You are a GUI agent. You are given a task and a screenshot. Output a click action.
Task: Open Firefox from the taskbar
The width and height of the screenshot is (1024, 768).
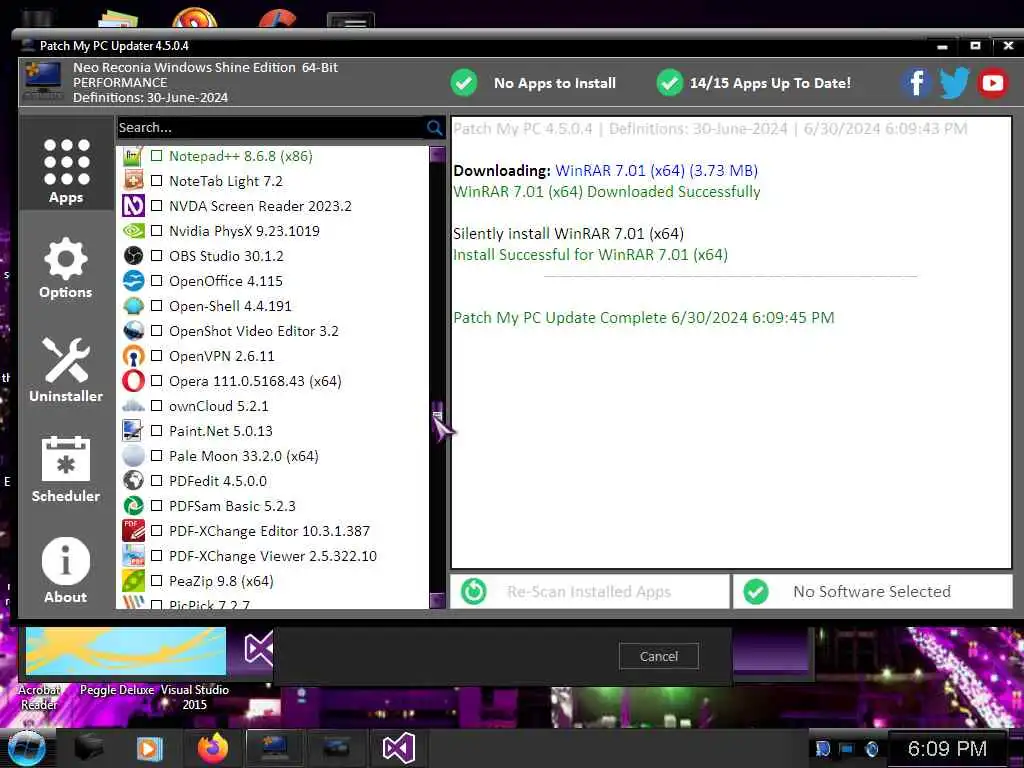(212, 748)
